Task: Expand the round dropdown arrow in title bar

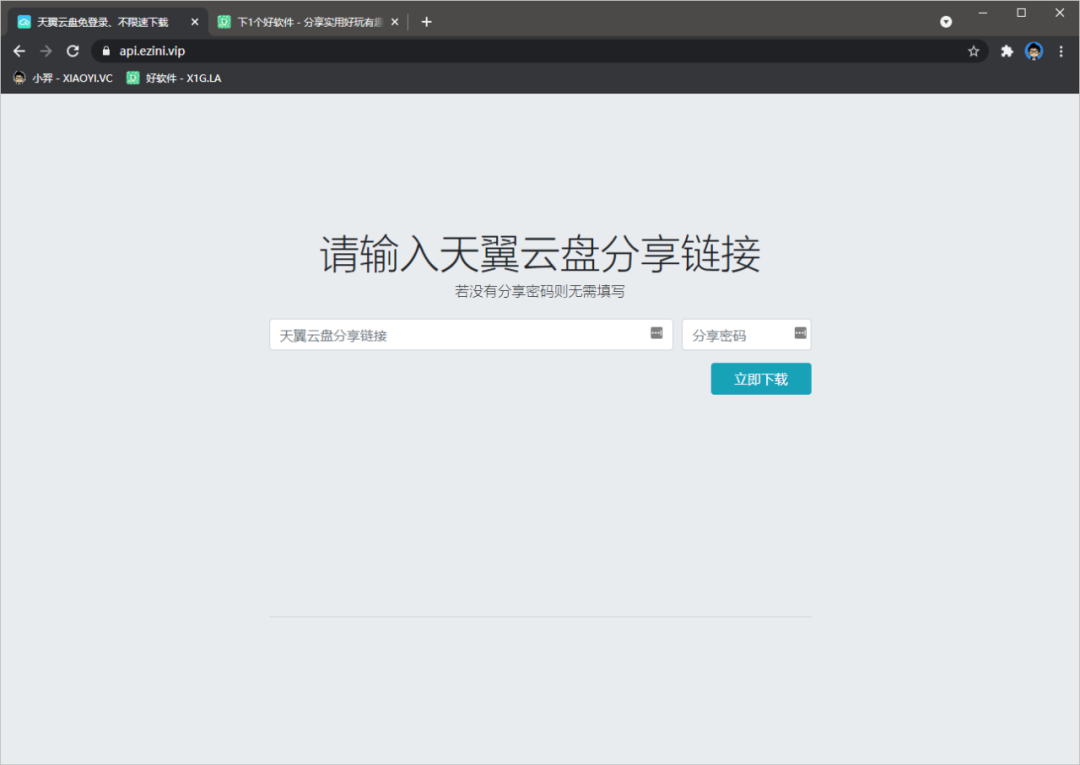Action: pos(946,21)
